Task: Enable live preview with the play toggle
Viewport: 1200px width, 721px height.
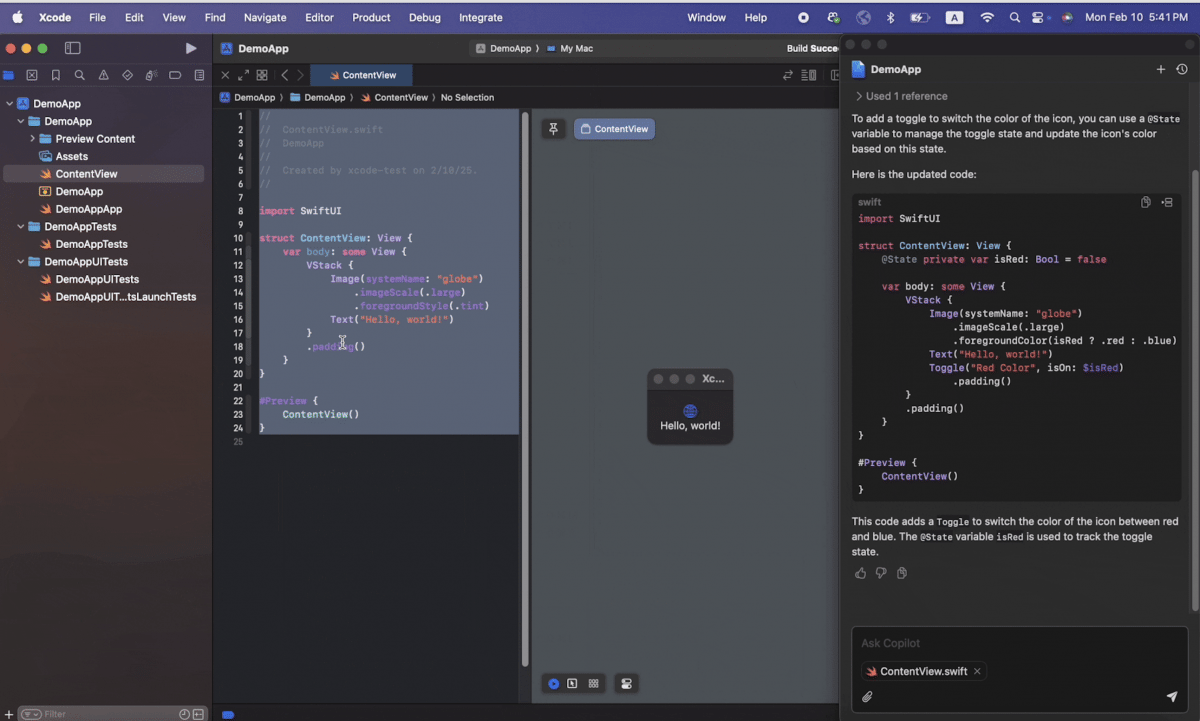Action: [x=553, y=683]
